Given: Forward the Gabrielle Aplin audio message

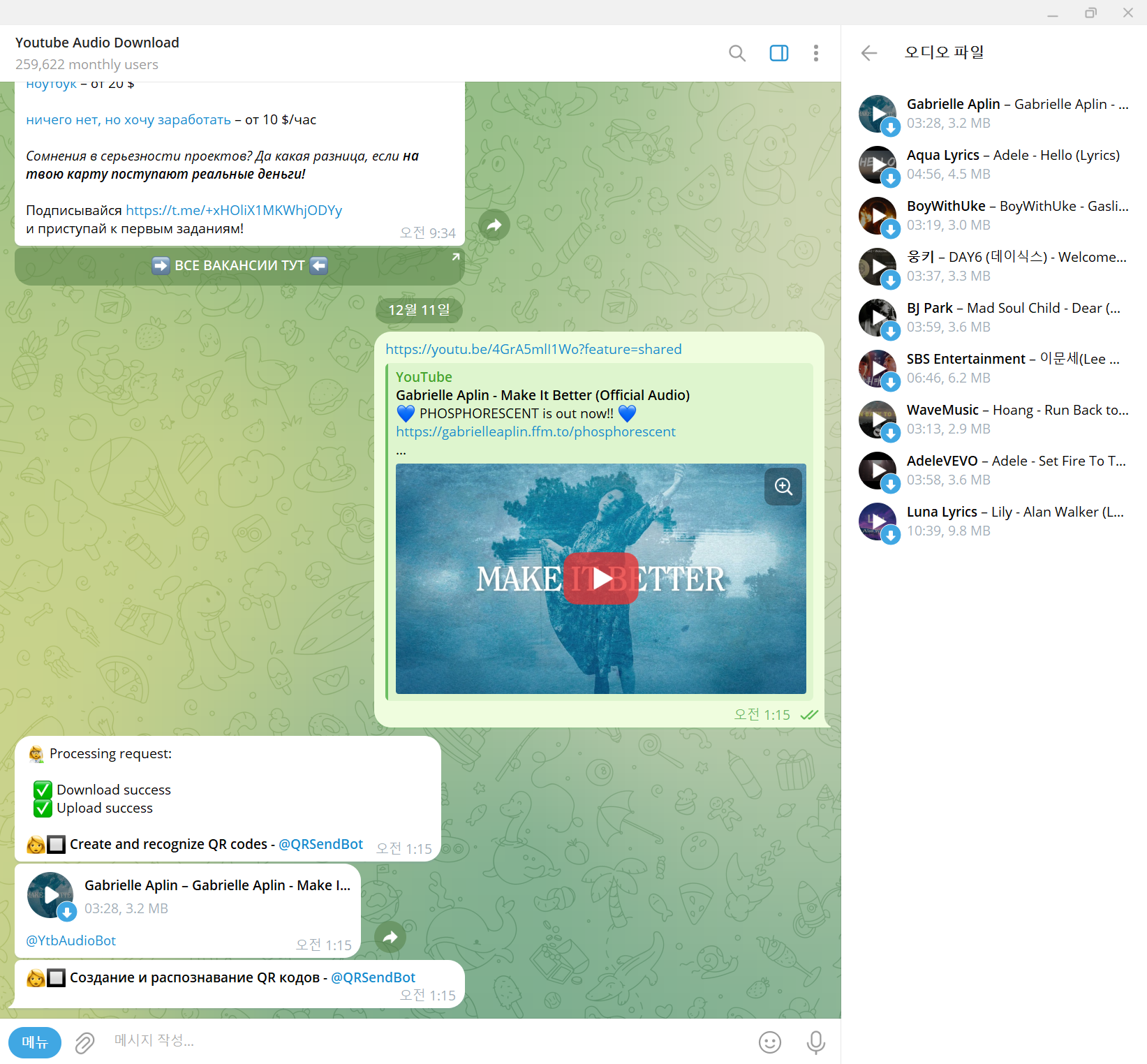Looking at the screenshot, I should coord(390,937).
